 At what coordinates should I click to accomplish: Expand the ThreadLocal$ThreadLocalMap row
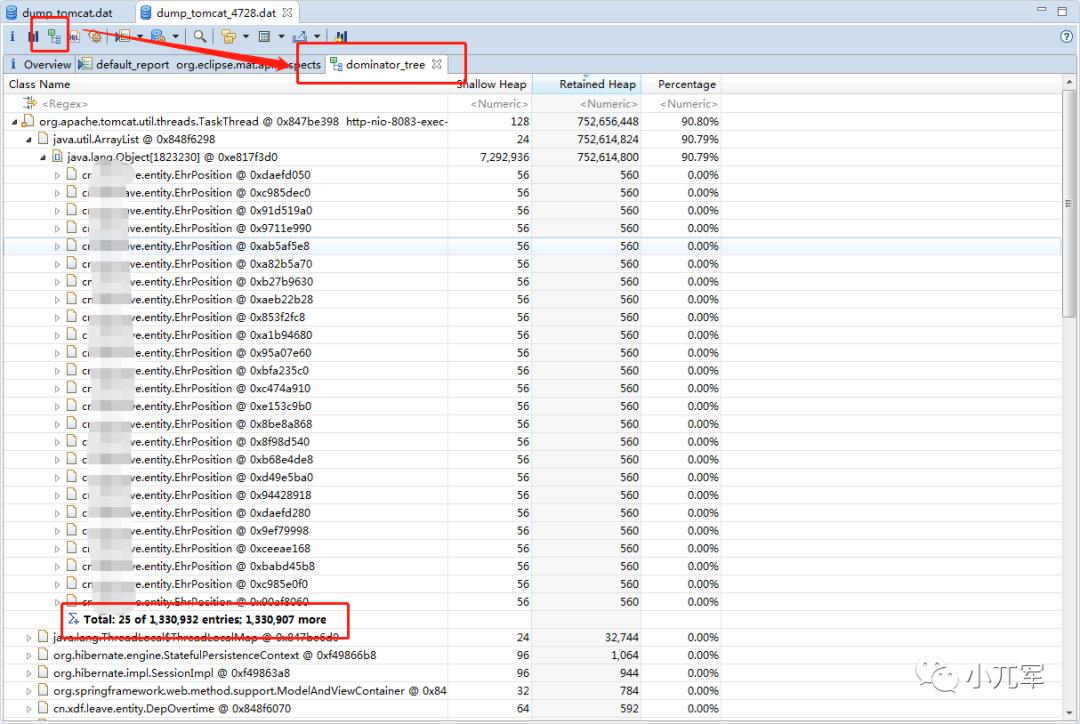coord(29,638)
